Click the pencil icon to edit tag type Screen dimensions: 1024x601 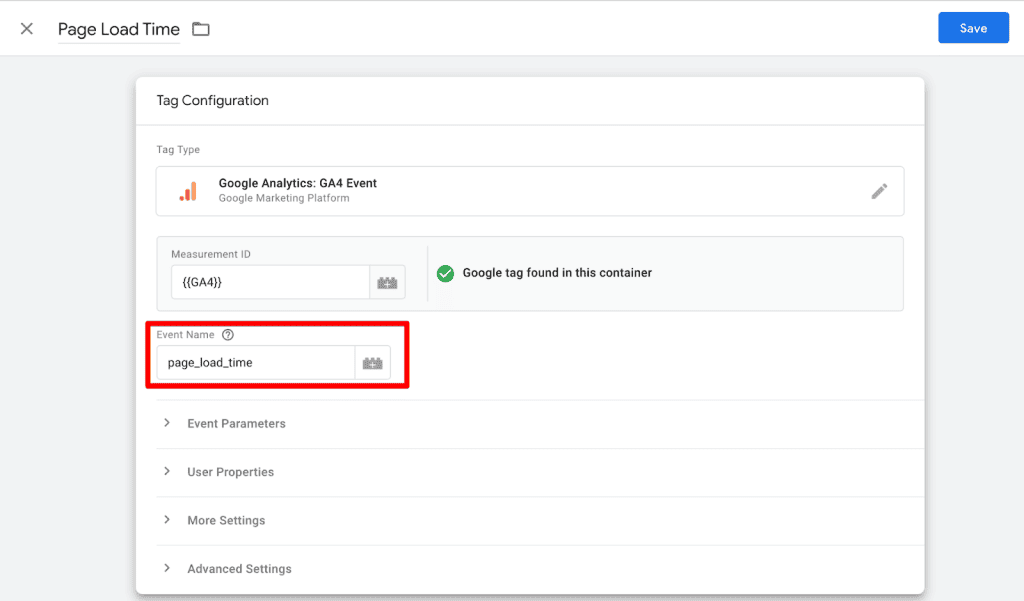pyautogui.click(x=879, y=191)
